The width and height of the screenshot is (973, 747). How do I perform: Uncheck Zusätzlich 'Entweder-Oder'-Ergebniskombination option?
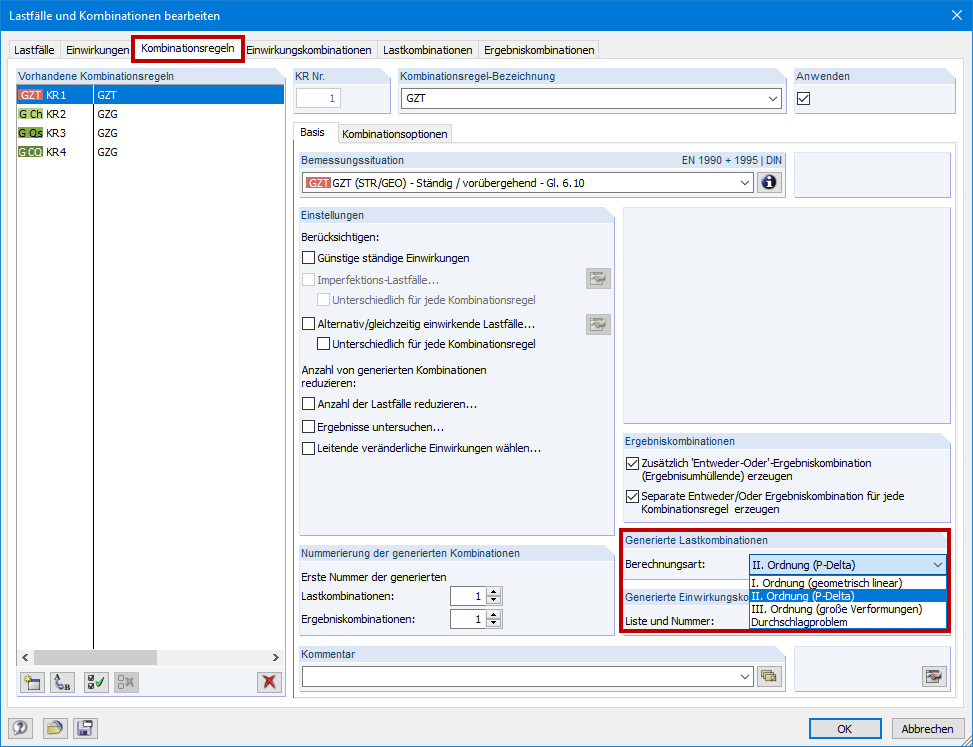coord(632,463)
